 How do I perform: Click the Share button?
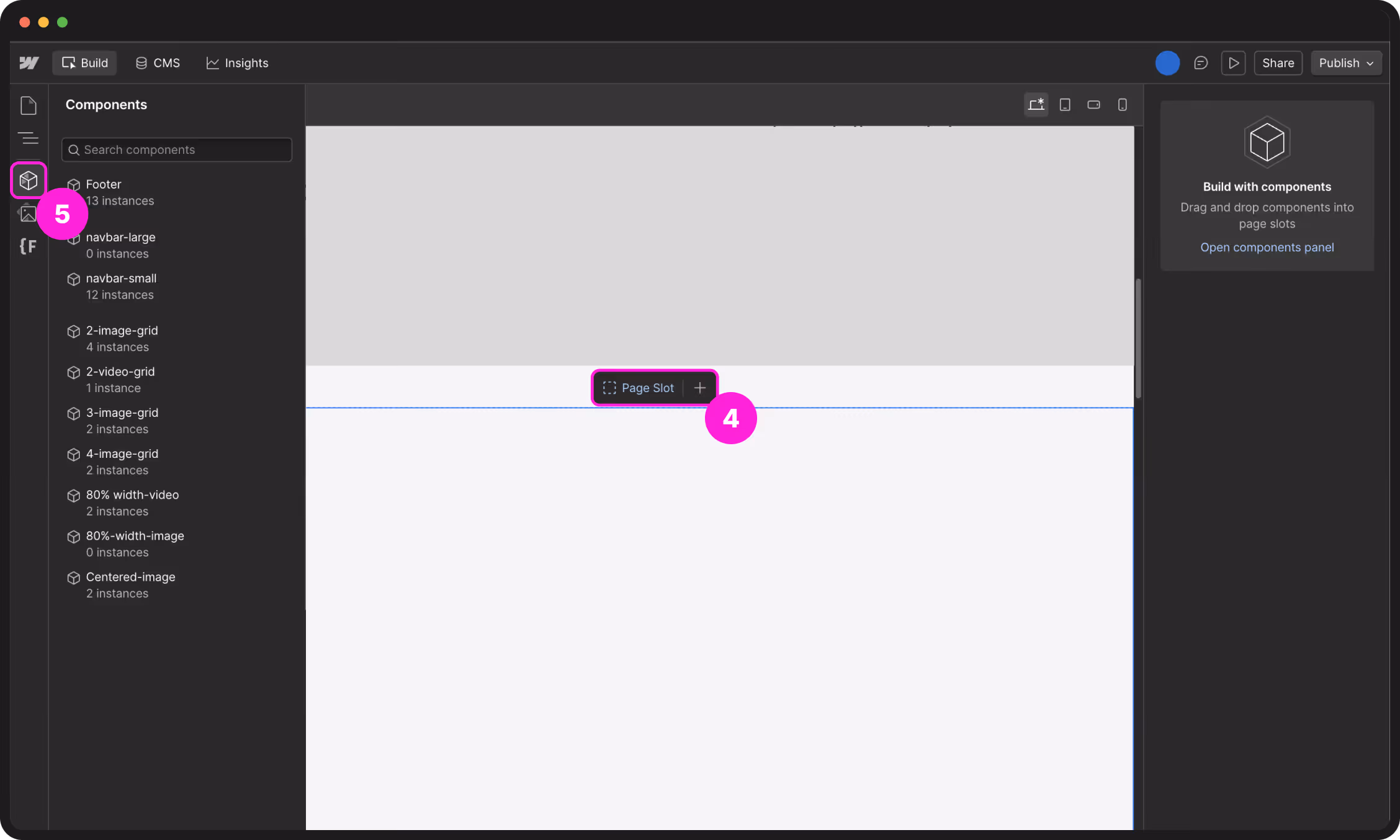[x=1278, y=63]
